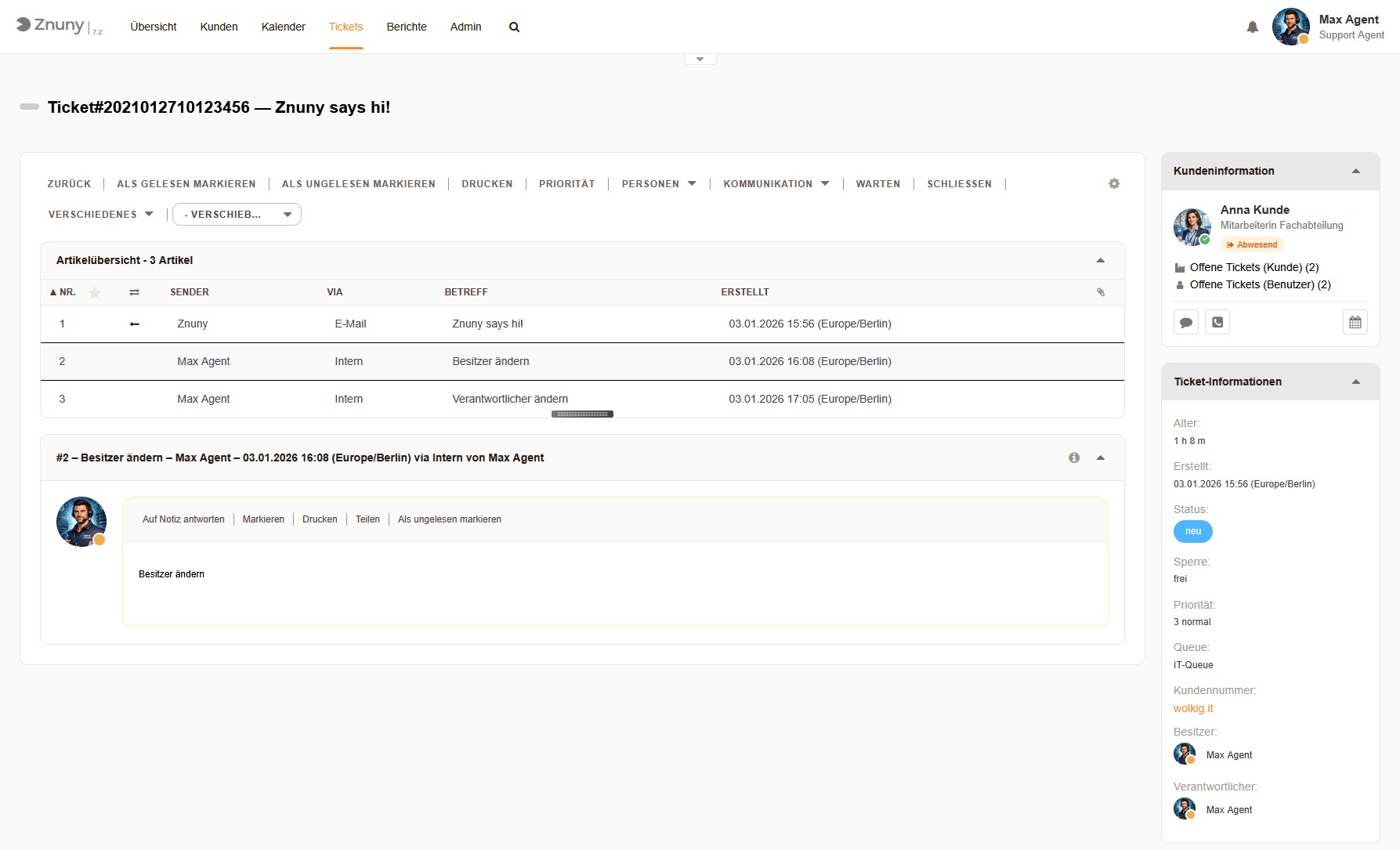Open the Personen dropdown menu
Screen dimensions: 1400x850
pos(657,183)
